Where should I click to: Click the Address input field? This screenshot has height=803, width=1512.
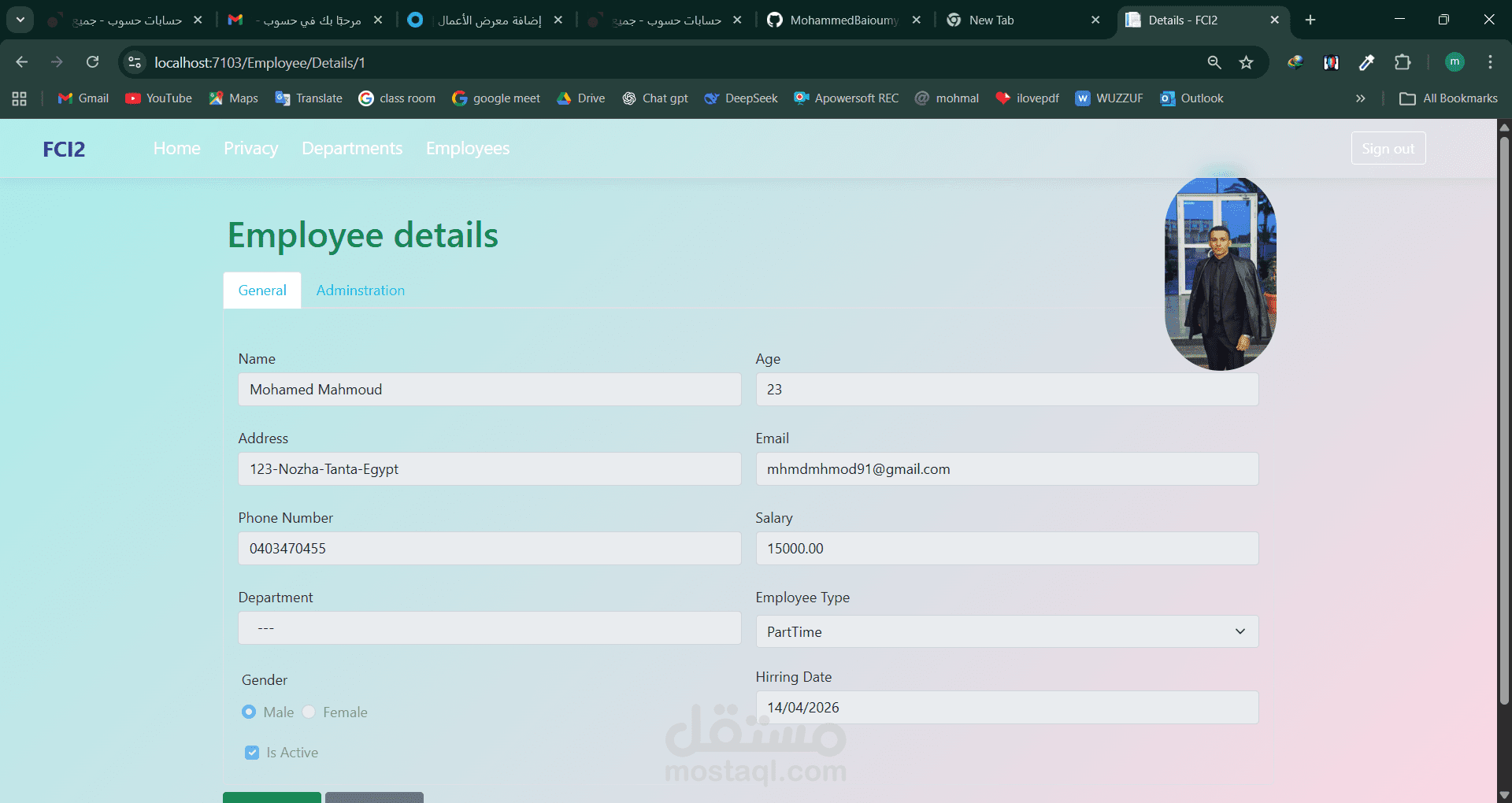pyautogui.click(x=490, y=469)
